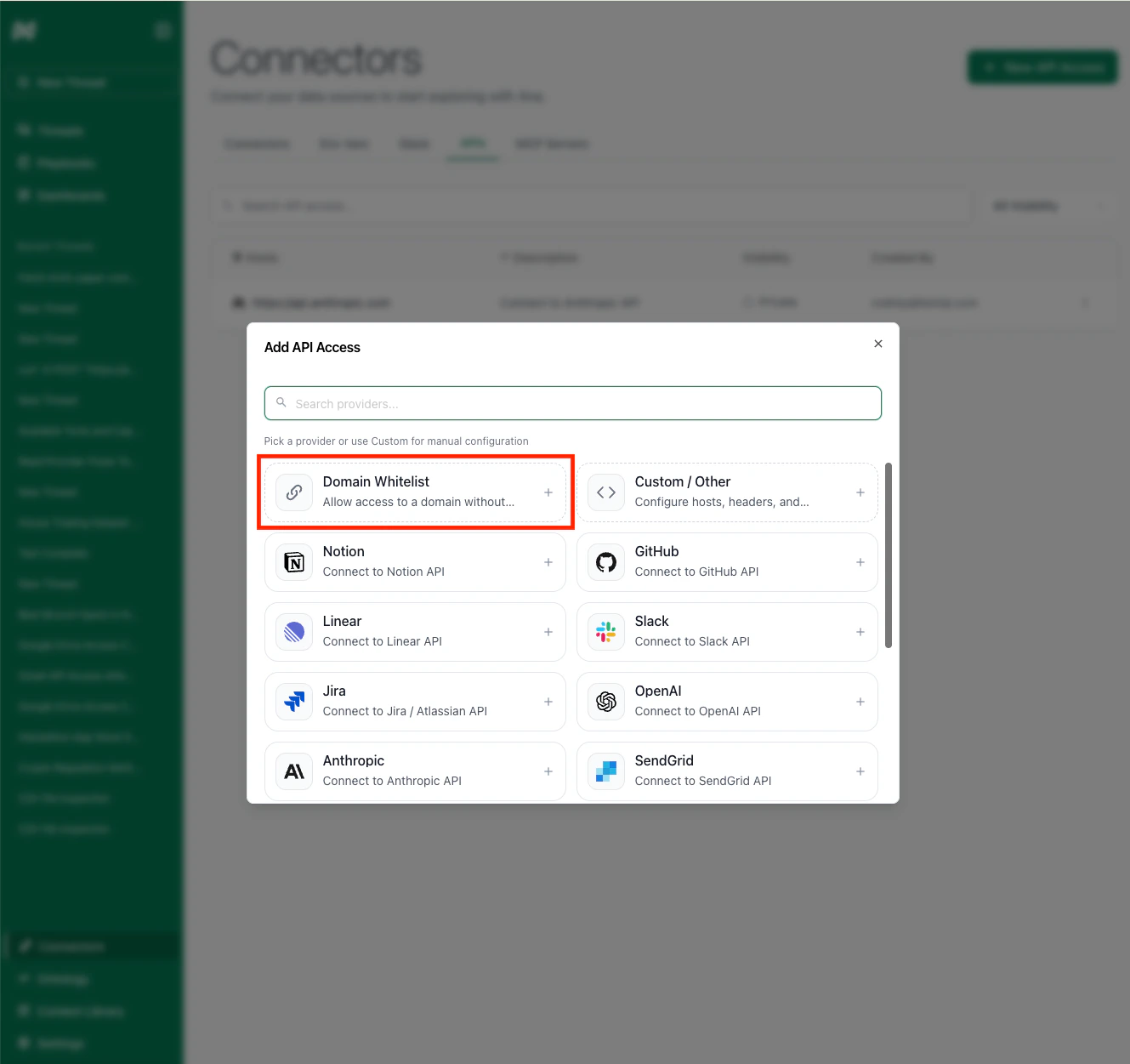Select the Jira provider icon
Image resolution: width=1130 pixels, height=1064 pixels.
coord(293,702)
